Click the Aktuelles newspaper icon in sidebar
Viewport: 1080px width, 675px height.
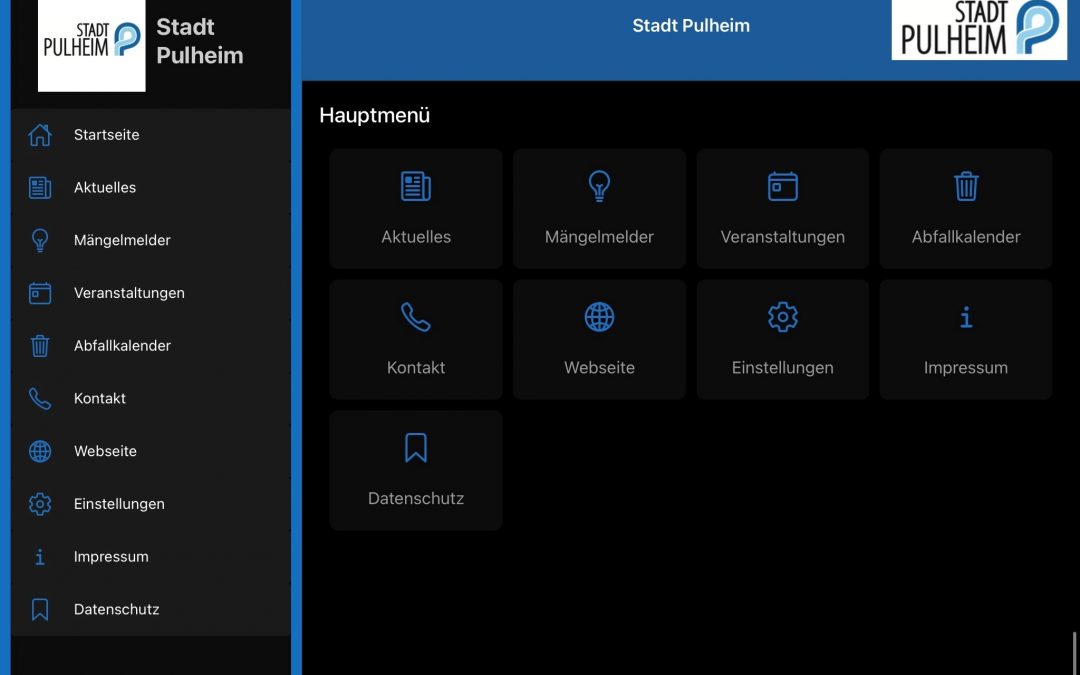click(40, 187)
